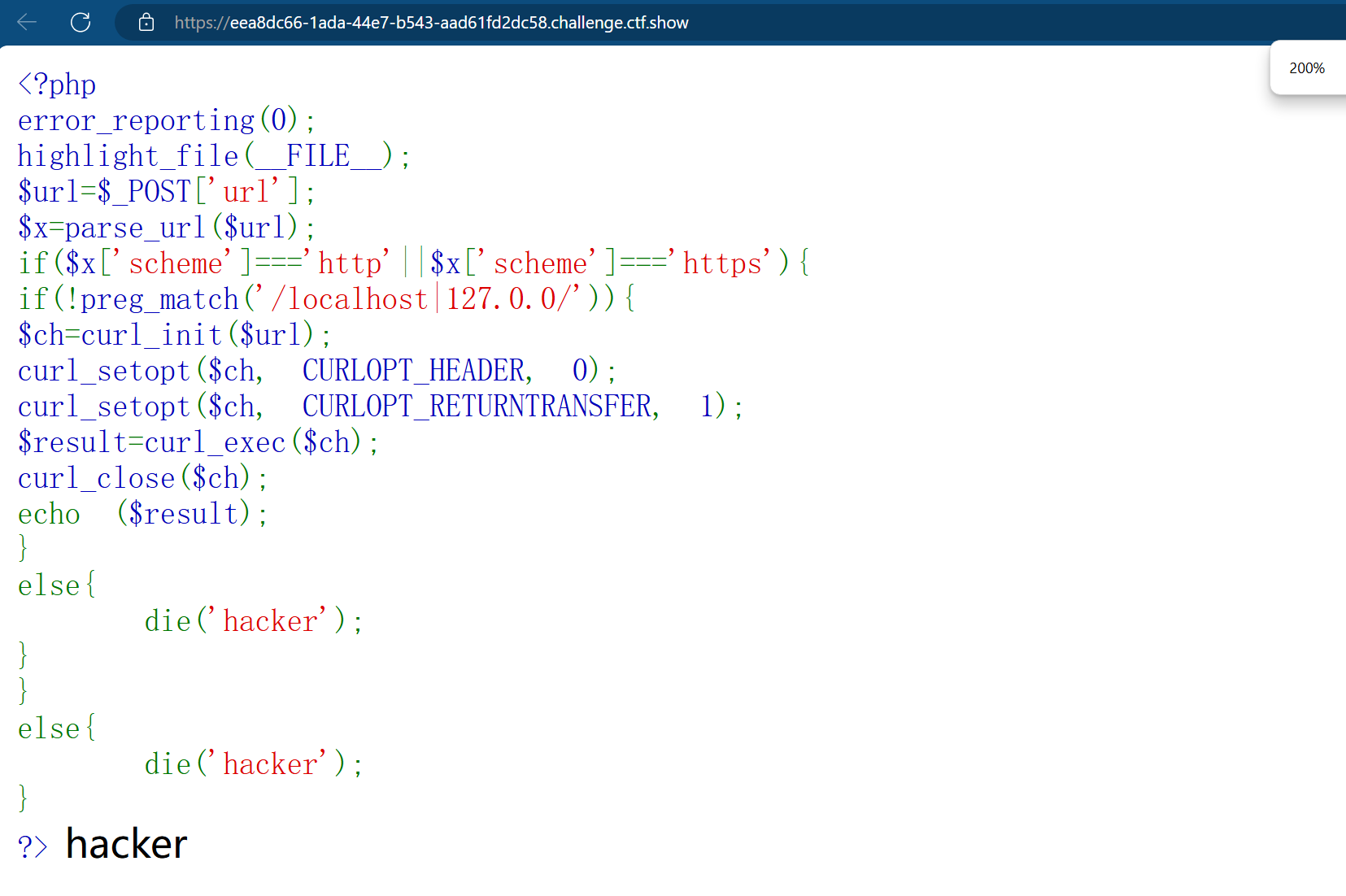Click the '<?php' opening tag text
Screen dimensions: 1346x896
(57, 85)
